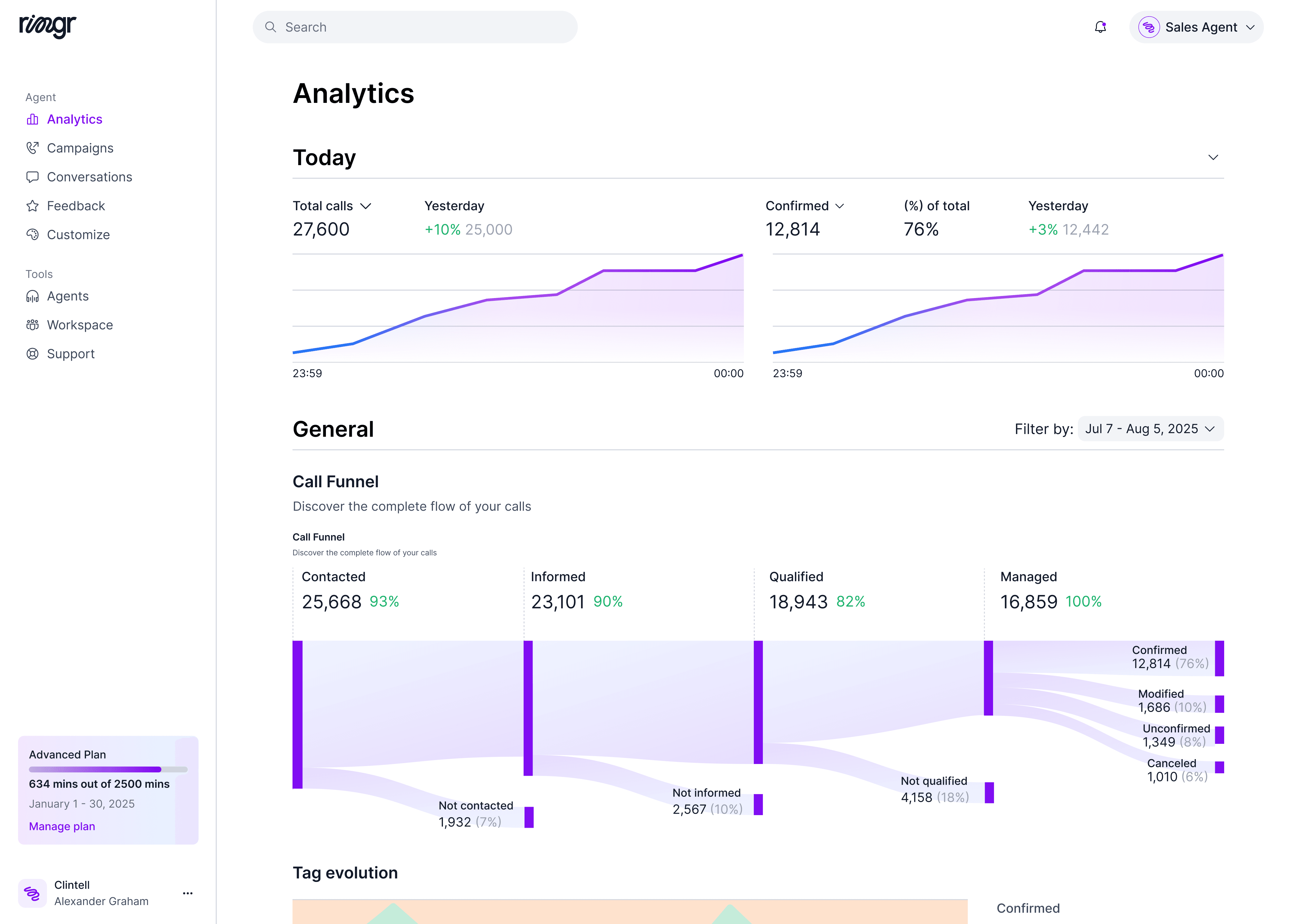1300x924 pixels.
Task: Go to Campaigns
Action: (70, 148)
